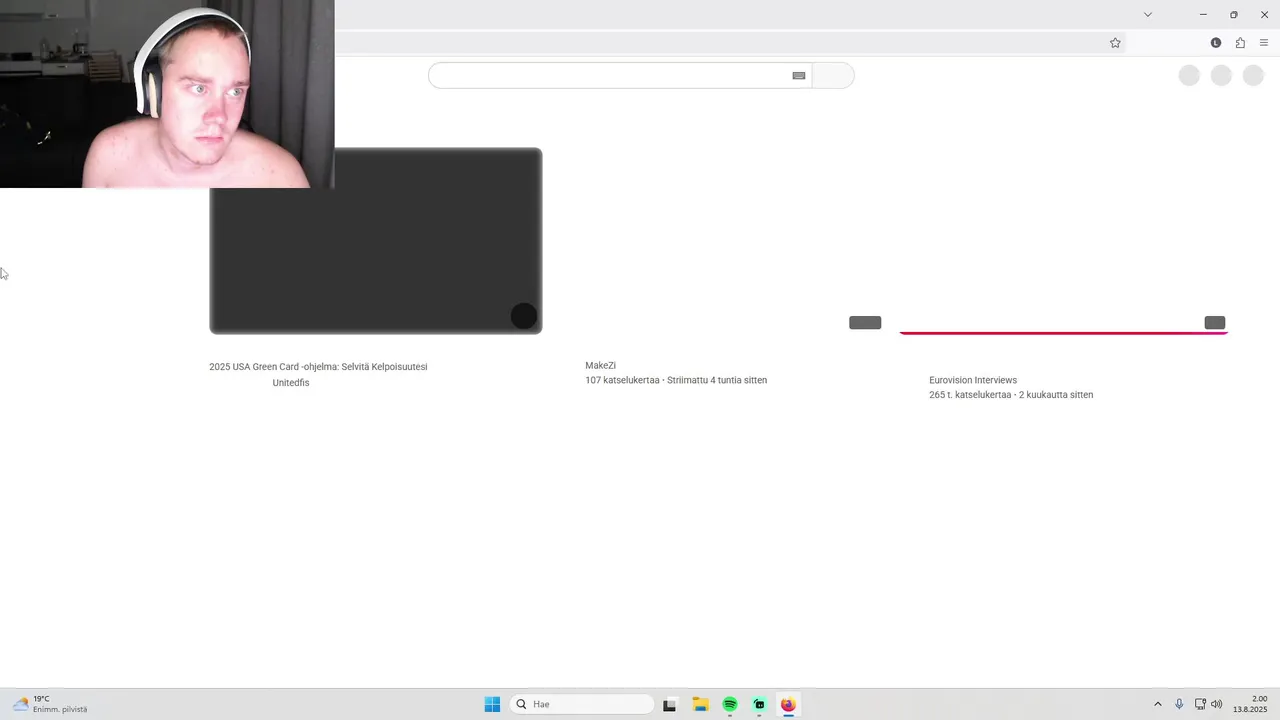The width and height of the screenshot is (1280, 720).
Task: Open the weather widget showing 19°C
Action: pos(50,704)
